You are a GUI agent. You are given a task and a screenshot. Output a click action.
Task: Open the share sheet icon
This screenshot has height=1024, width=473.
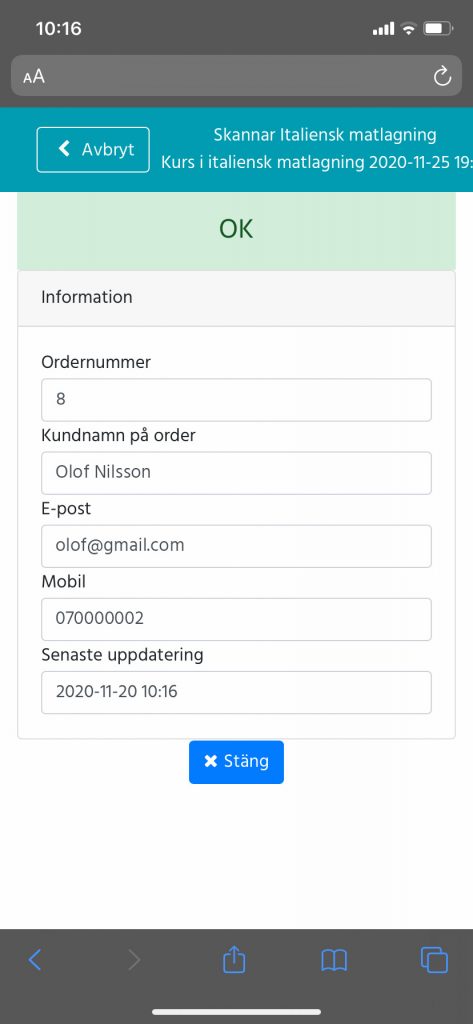(x=234, y=959)
